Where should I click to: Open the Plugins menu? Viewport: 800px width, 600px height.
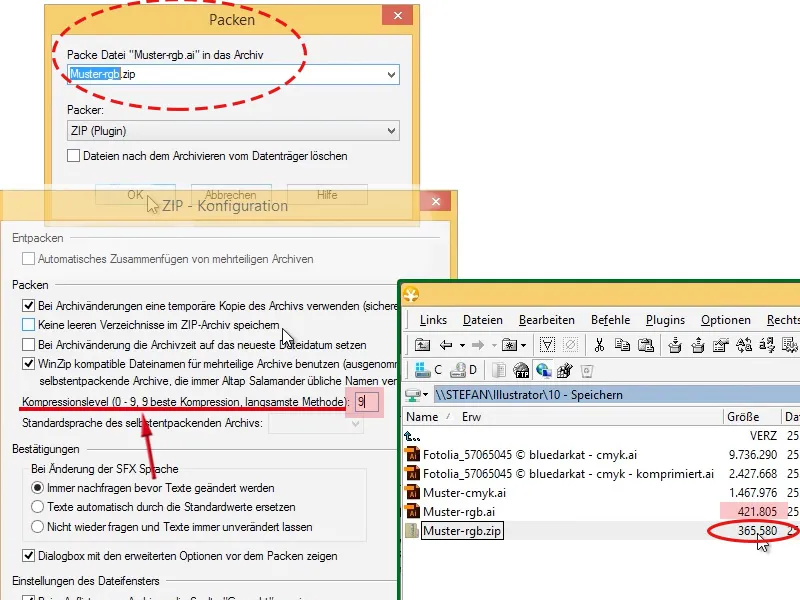665,320
